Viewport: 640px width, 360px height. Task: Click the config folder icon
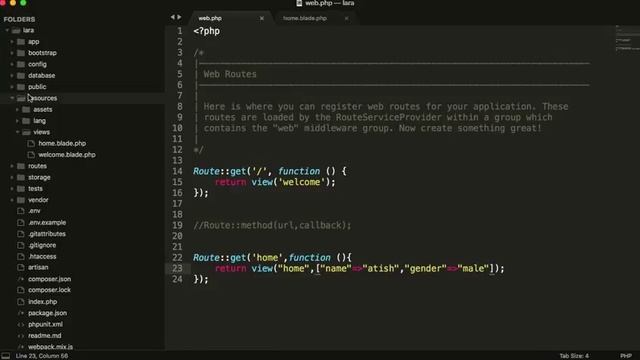click(21, 64)
